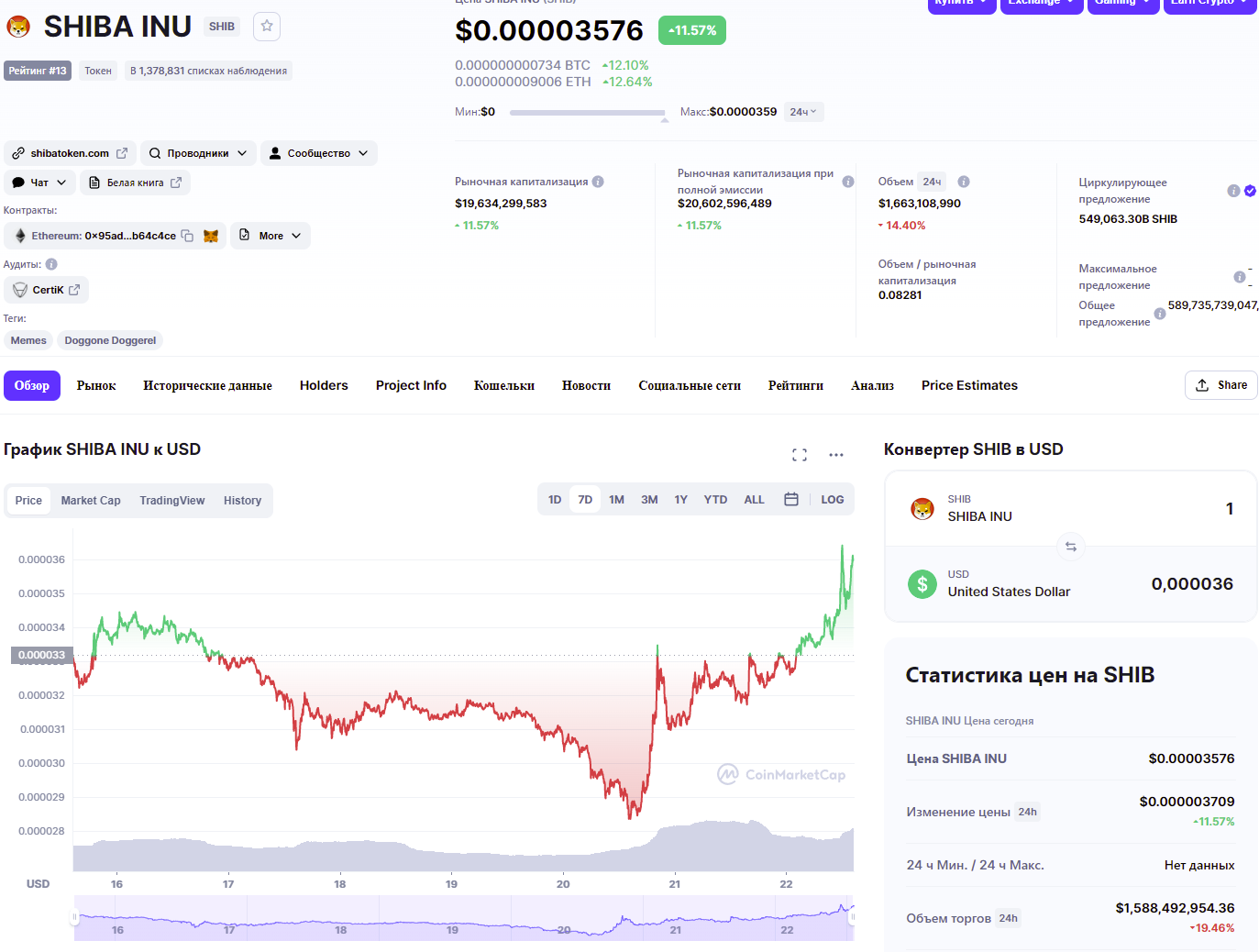The image size is (1259, 952).
Task: Set chart range to 1Y
Action: 681,500
